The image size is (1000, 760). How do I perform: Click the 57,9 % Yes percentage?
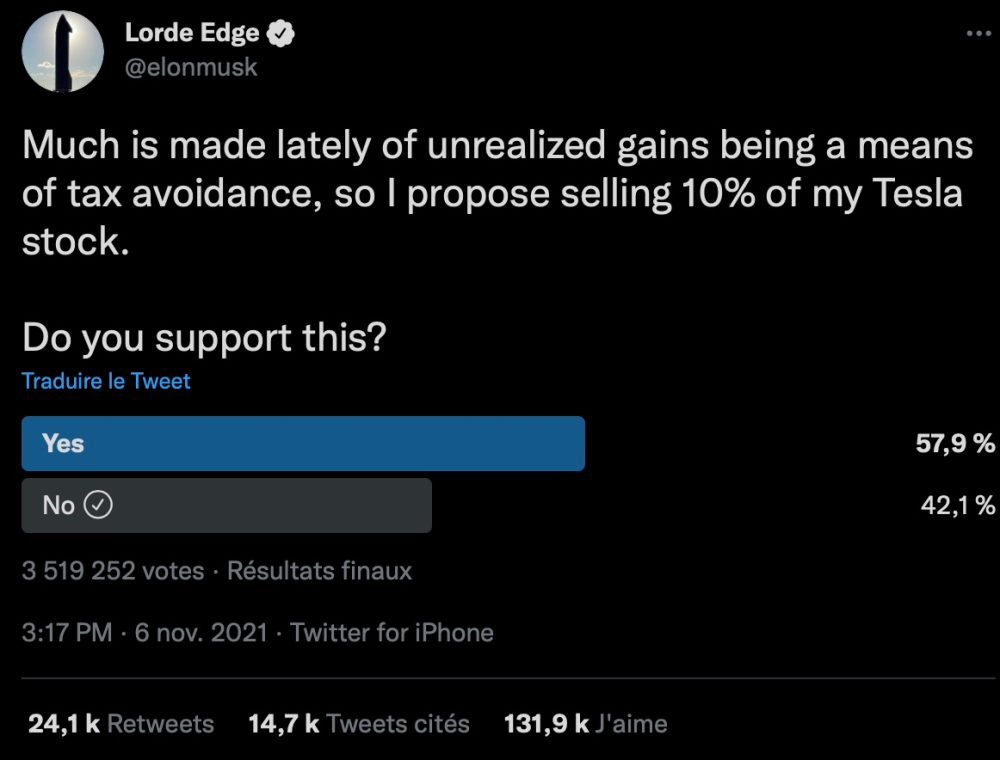[x=955, y=444]
